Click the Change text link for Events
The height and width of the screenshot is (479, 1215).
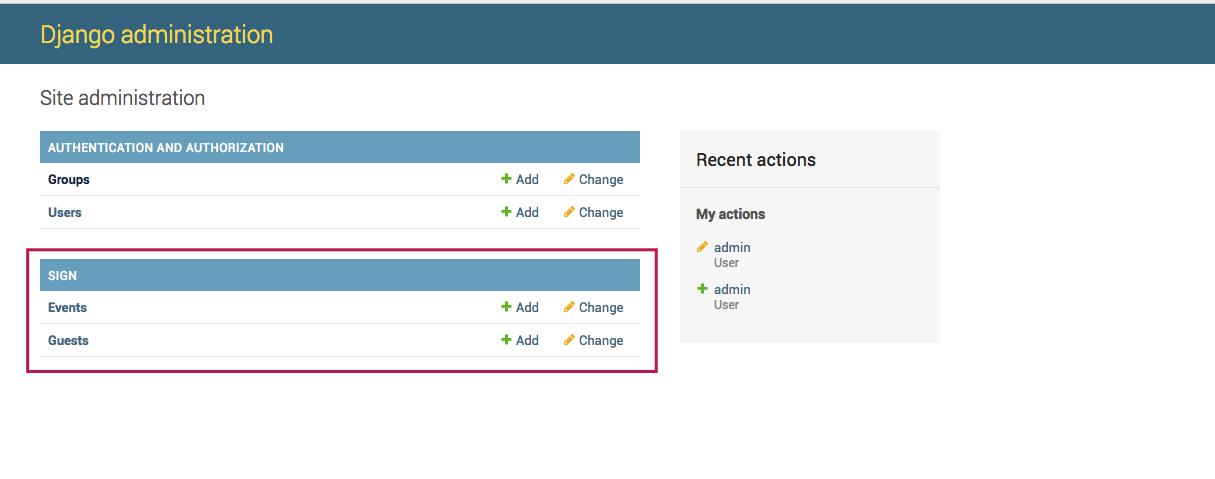tap(601, 308)
